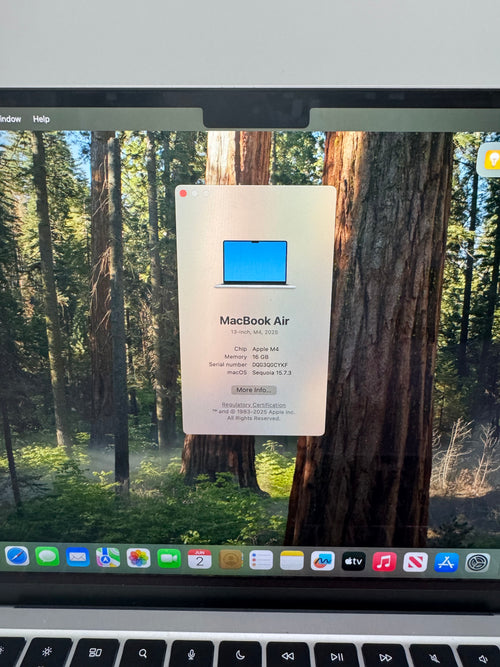The image size is (500, 667).
Task: Click the "16 GB" memory value
Action: (260, 357)
